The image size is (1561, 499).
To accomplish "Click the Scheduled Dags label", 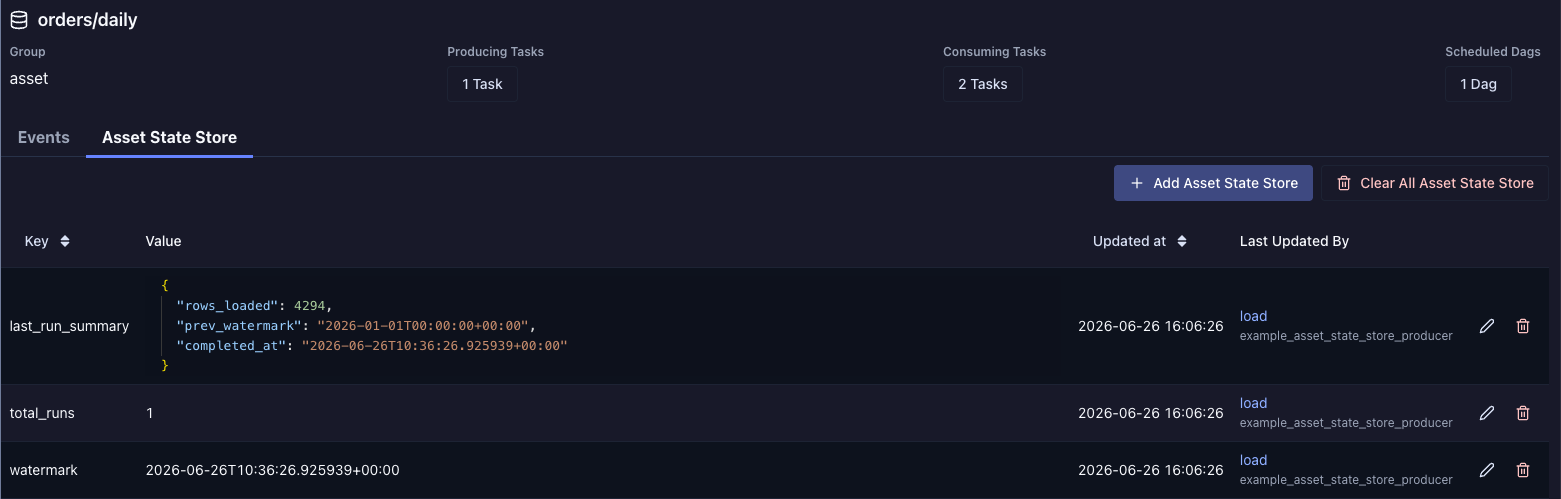I will point(1492,51).
